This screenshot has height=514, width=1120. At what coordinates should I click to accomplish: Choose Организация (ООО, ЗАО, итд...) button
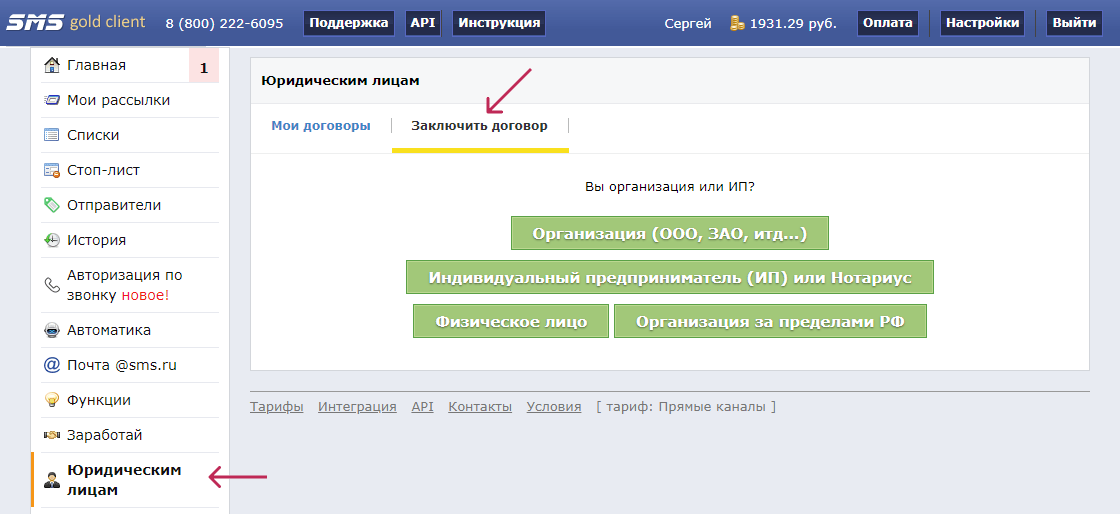[670, 233]
